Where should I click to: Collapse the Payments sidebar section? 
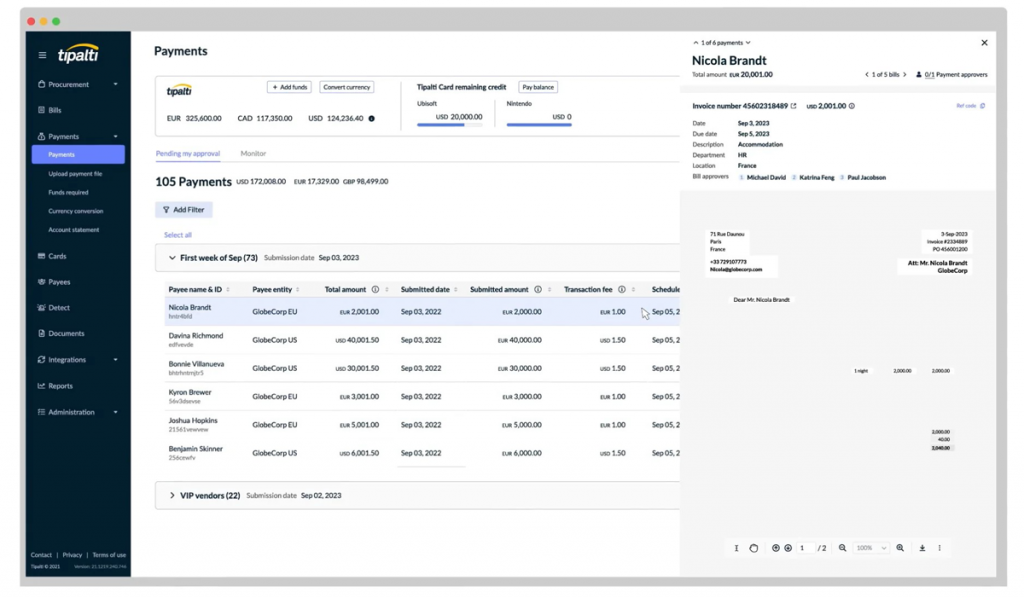point(116,137)
